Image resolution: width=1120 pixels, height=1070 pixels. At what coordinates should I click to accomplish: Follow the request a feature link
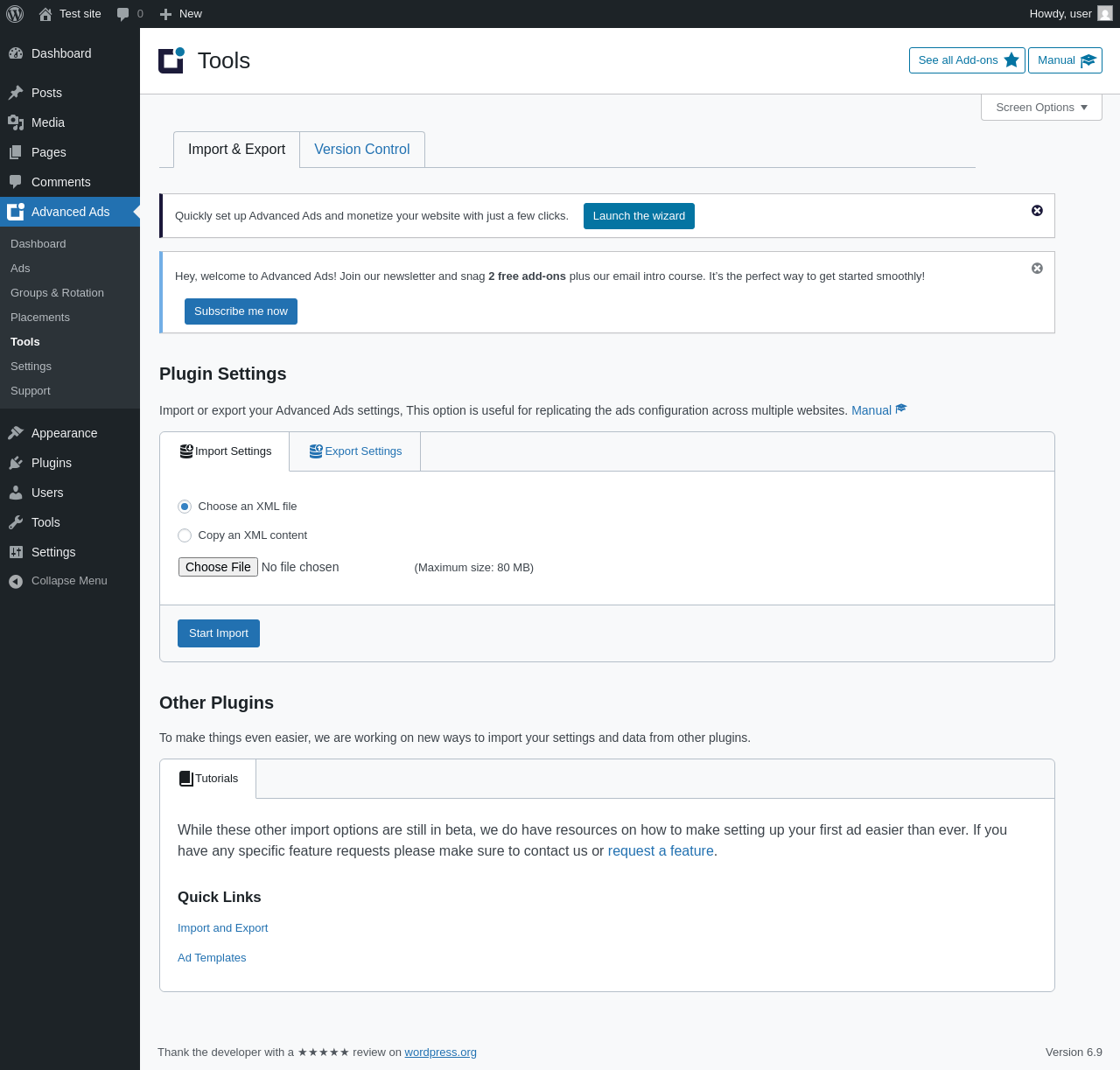[x=661, y=851]
